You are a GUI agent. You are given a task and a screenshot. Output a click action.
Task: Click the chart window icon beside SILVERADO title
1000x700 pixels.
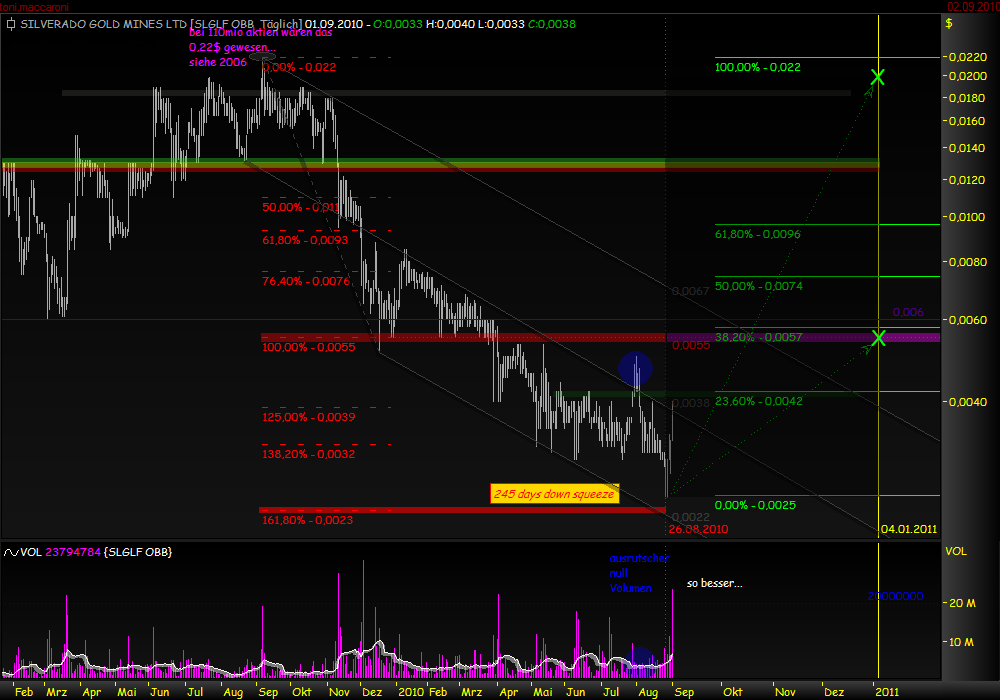[10, 23]
